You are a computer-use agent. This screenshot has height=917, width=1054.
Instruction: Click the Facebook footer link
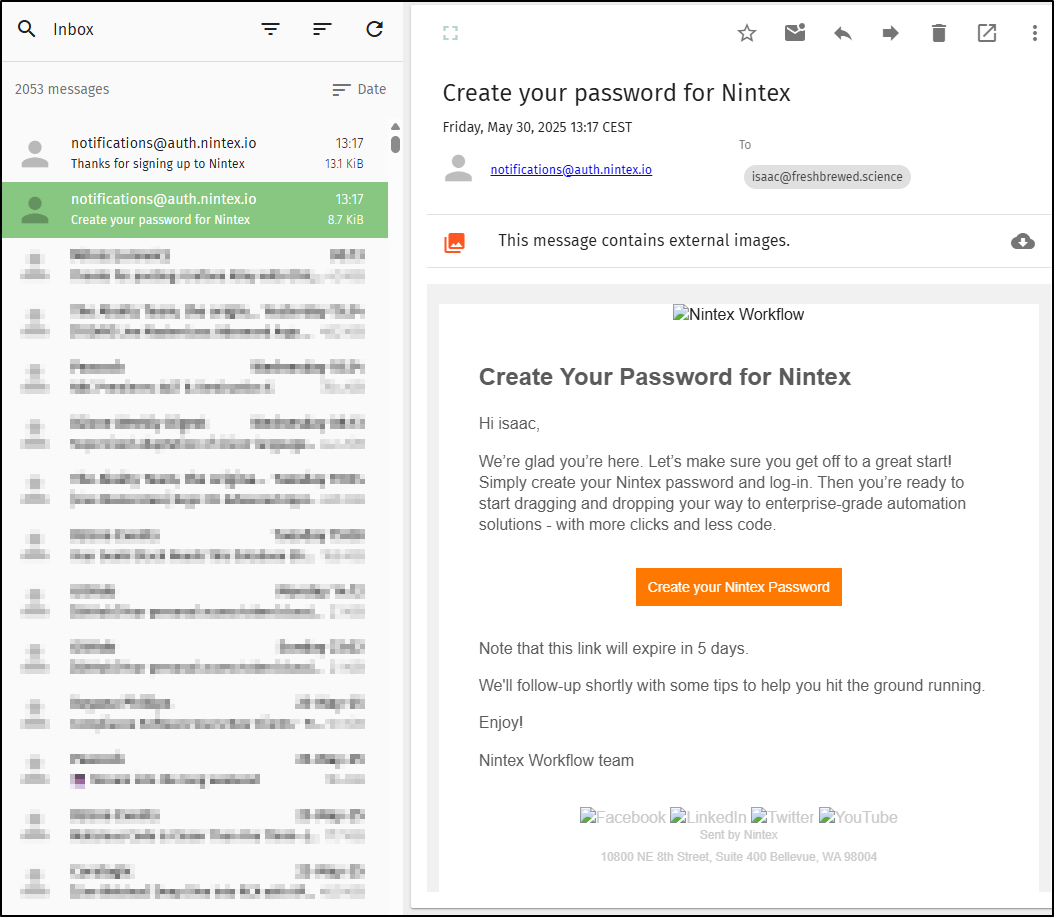tap(622, 817)
